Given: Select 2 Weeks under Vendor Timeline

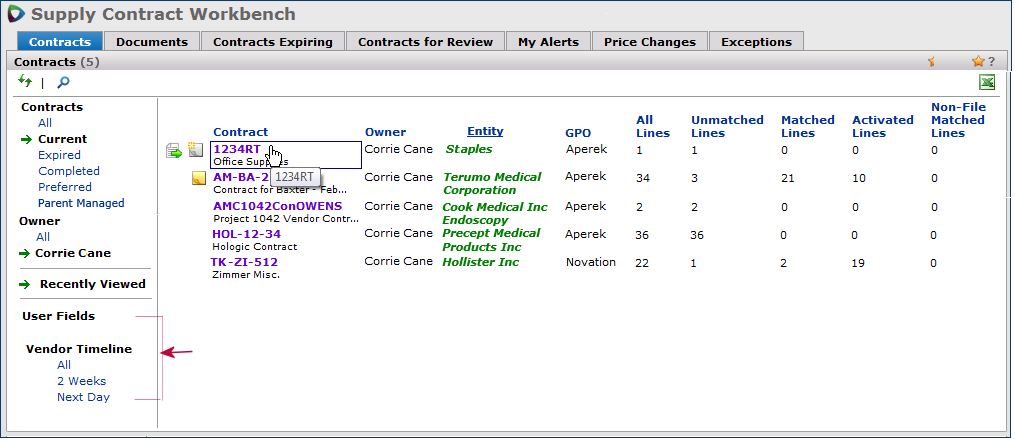Looking at the screenshot, I should pos(81,381).
